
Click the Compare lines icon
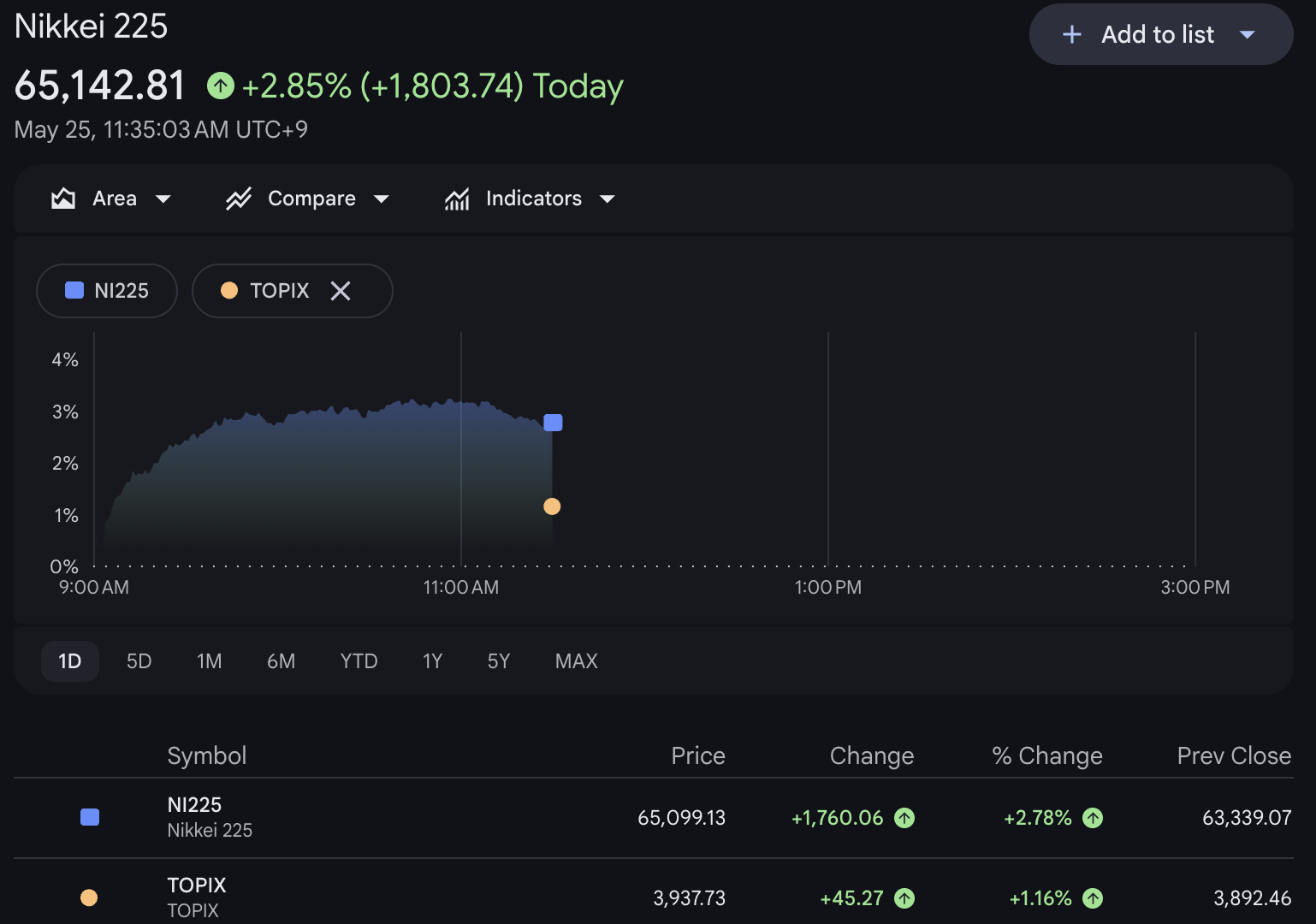coord(239,198)
